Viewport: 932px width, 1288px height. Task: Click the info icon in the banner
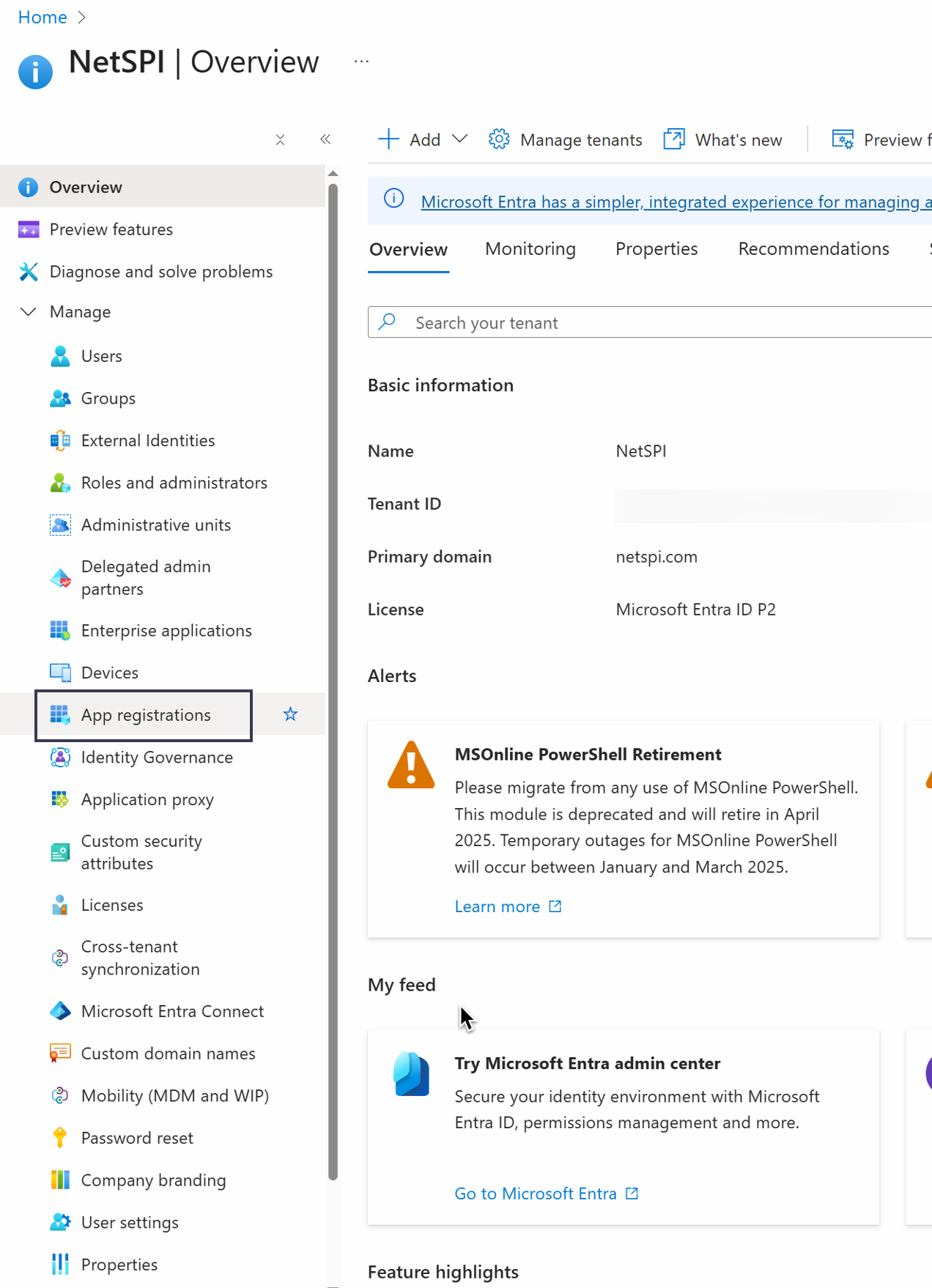[x=394, y=199]
